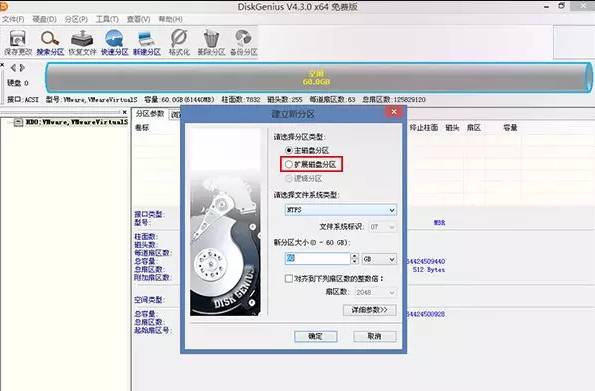Enable align to sector multiples checkbox

click(289, 279)
